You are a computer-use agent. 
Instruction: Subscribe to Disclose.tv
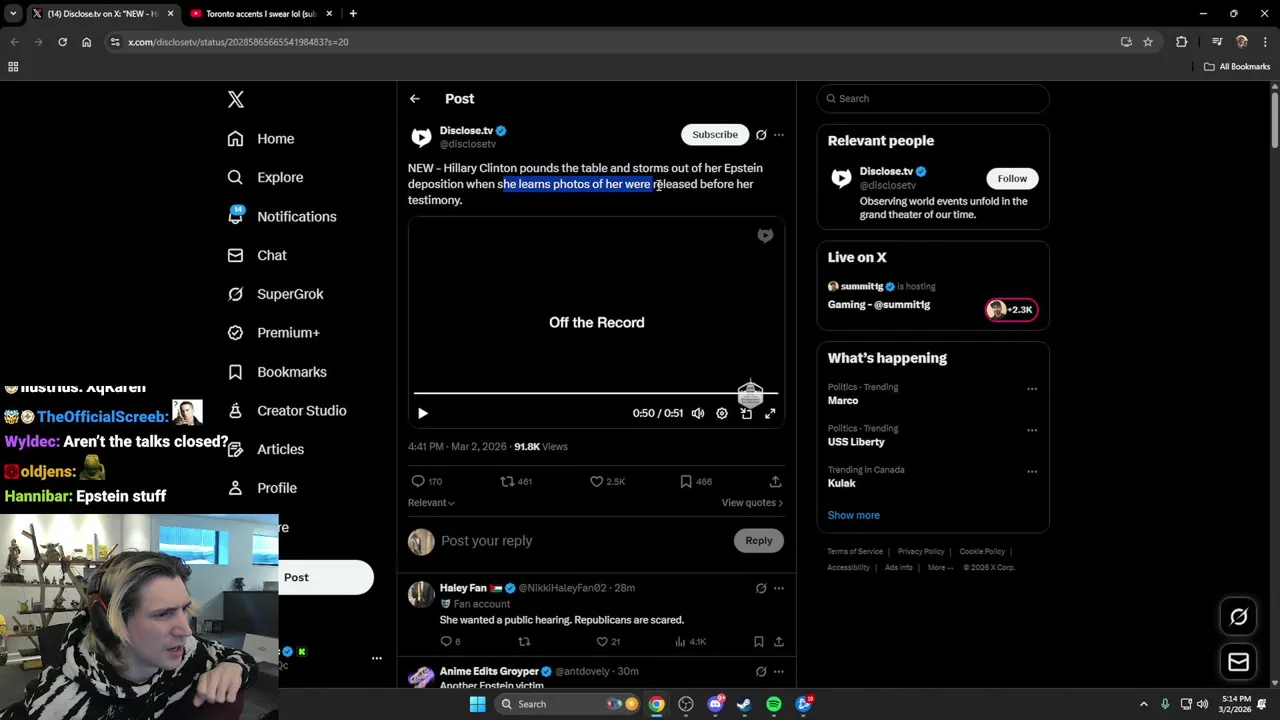(715, 134)
